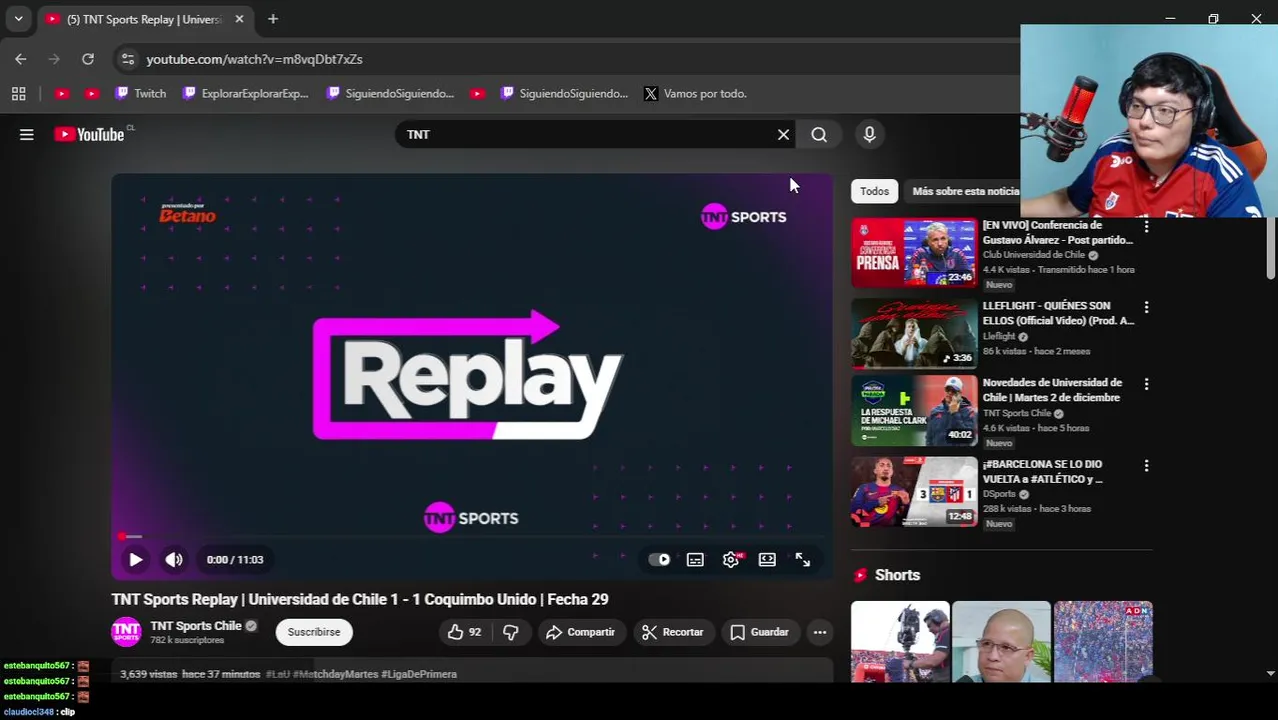
Task: Open the Vamos por todo X bookmark
Action: pyautogui.click(x=695, y=93)
